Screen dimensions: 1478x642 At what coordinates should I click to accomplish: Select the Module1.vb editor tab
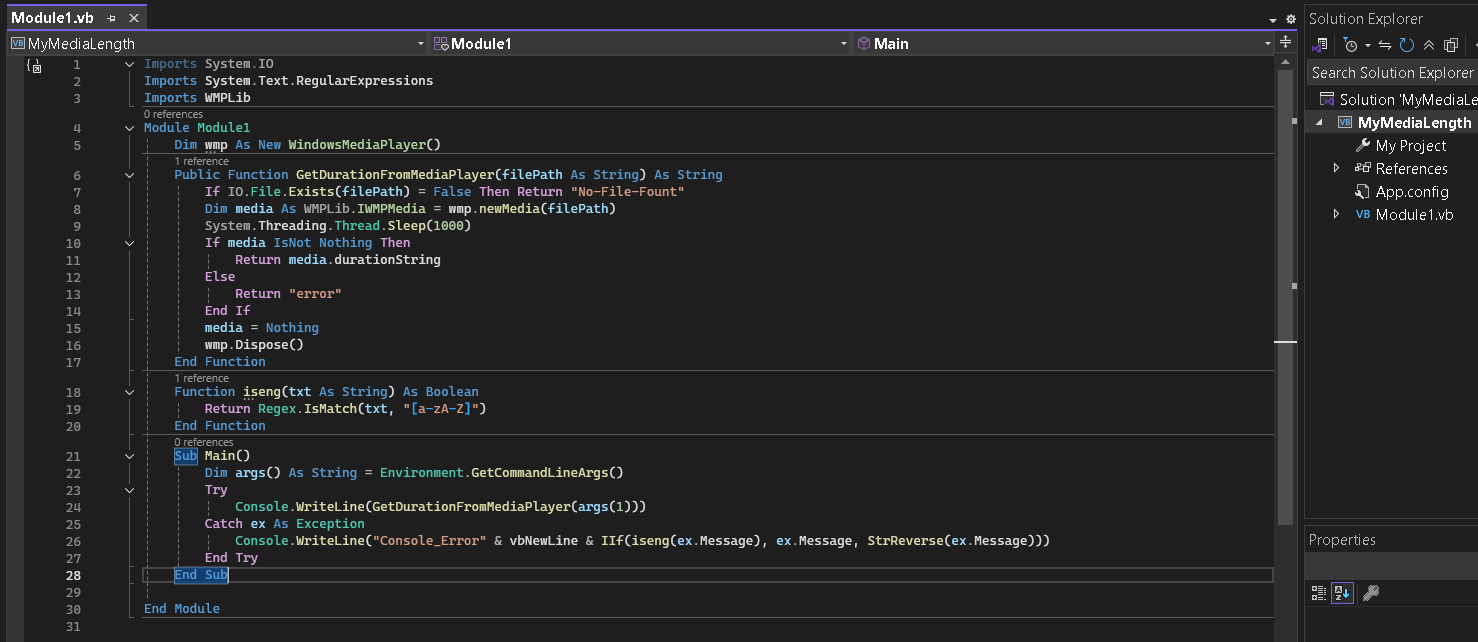(x=52, y=18)
